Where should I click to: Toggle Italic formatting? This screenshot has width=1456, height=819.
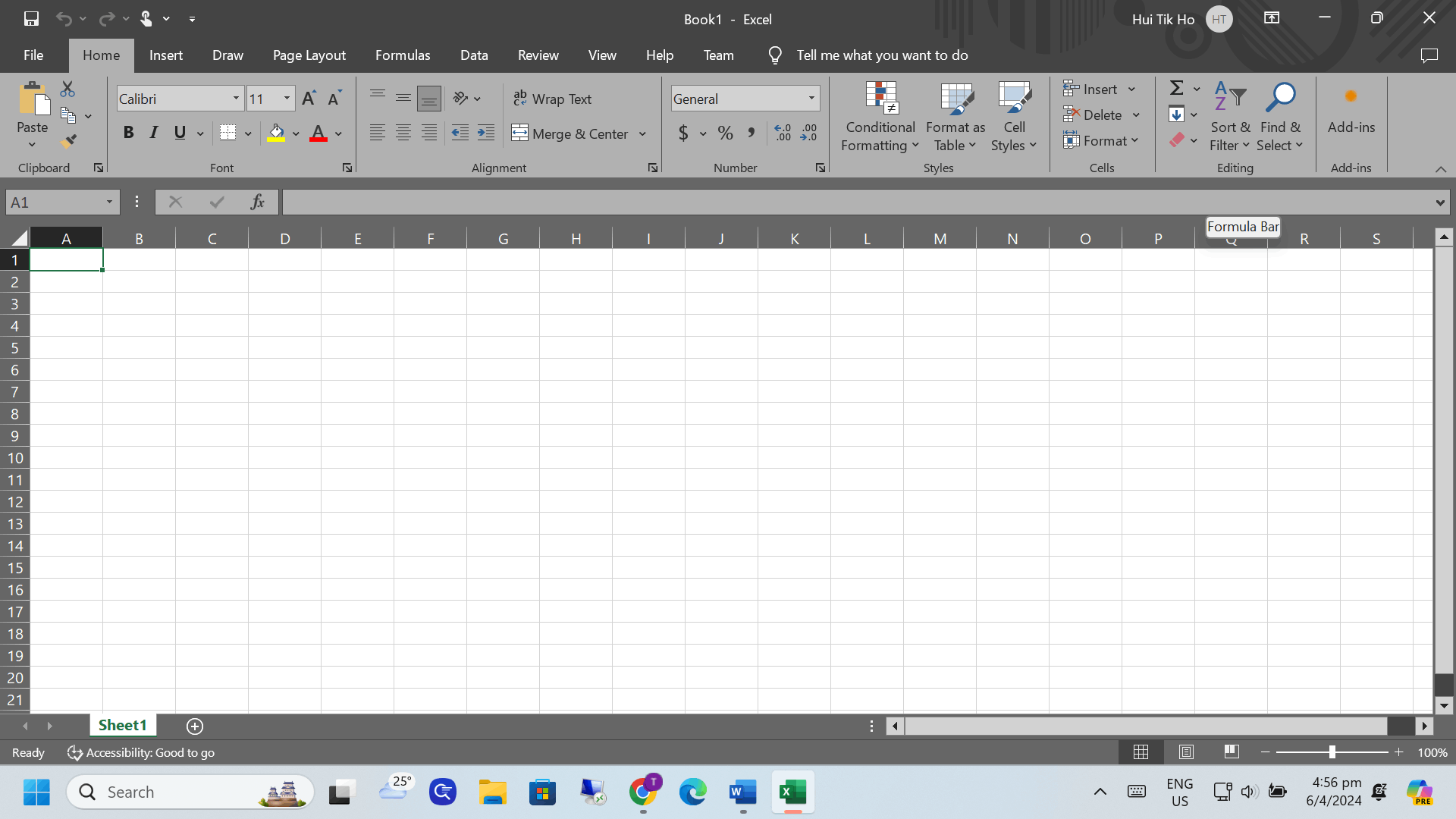click(154, 133)
